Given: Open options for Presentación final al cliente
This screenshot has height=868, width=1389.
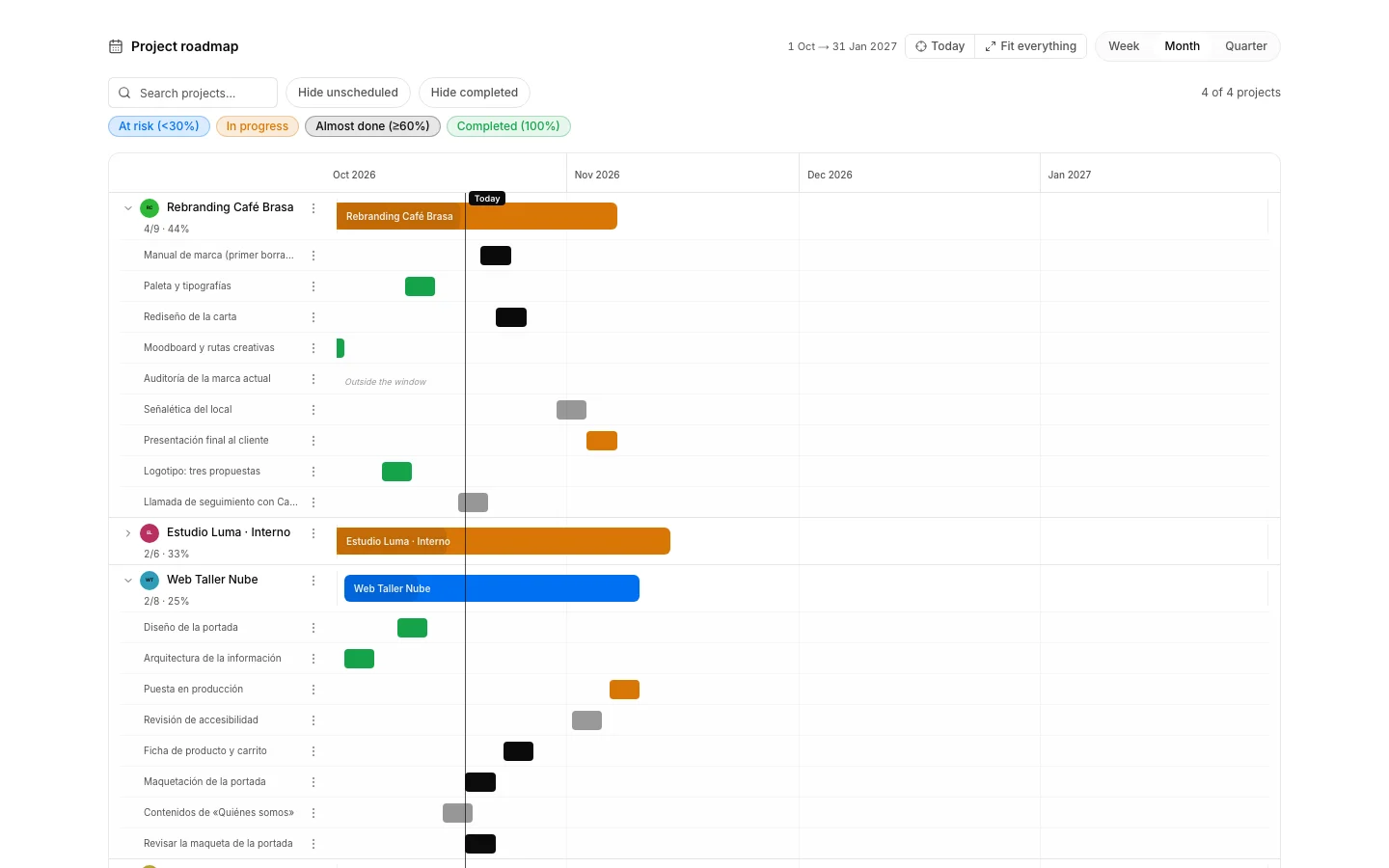Looking at the screenshot, I should point(313,441).
